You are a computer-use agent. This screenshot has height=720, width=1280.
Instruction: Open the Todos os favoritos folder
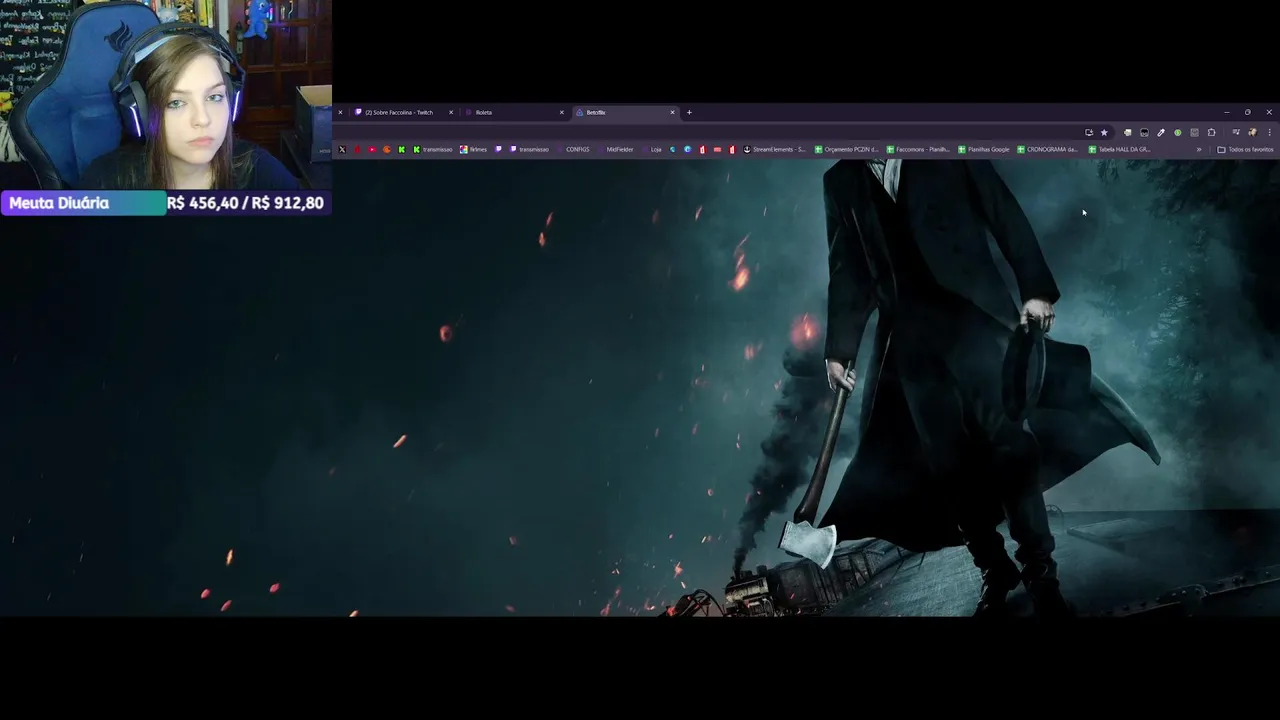coord(1245,149)
